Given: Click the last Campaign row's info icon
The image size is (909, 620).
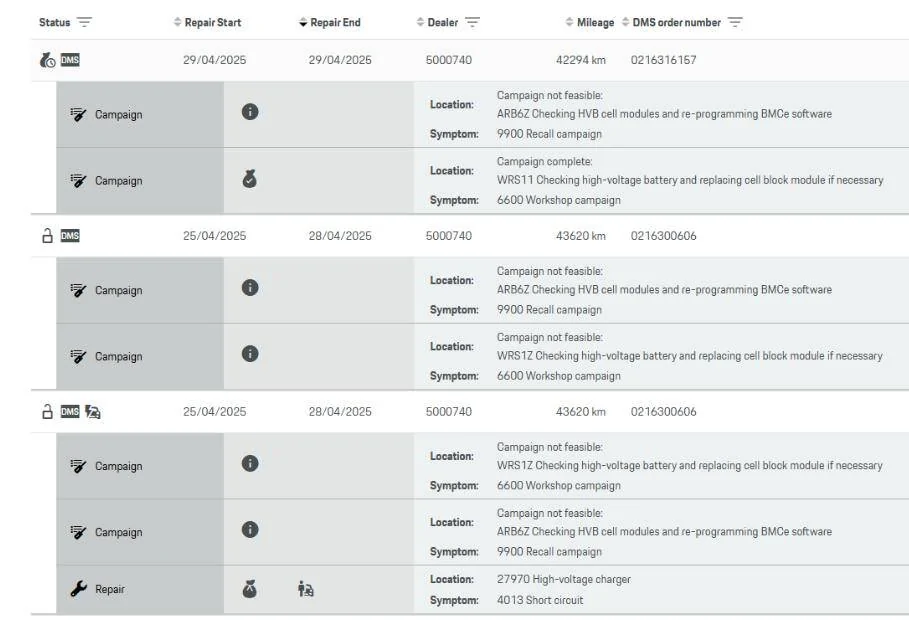Looking at the screenshot, I should click(250, 530).
